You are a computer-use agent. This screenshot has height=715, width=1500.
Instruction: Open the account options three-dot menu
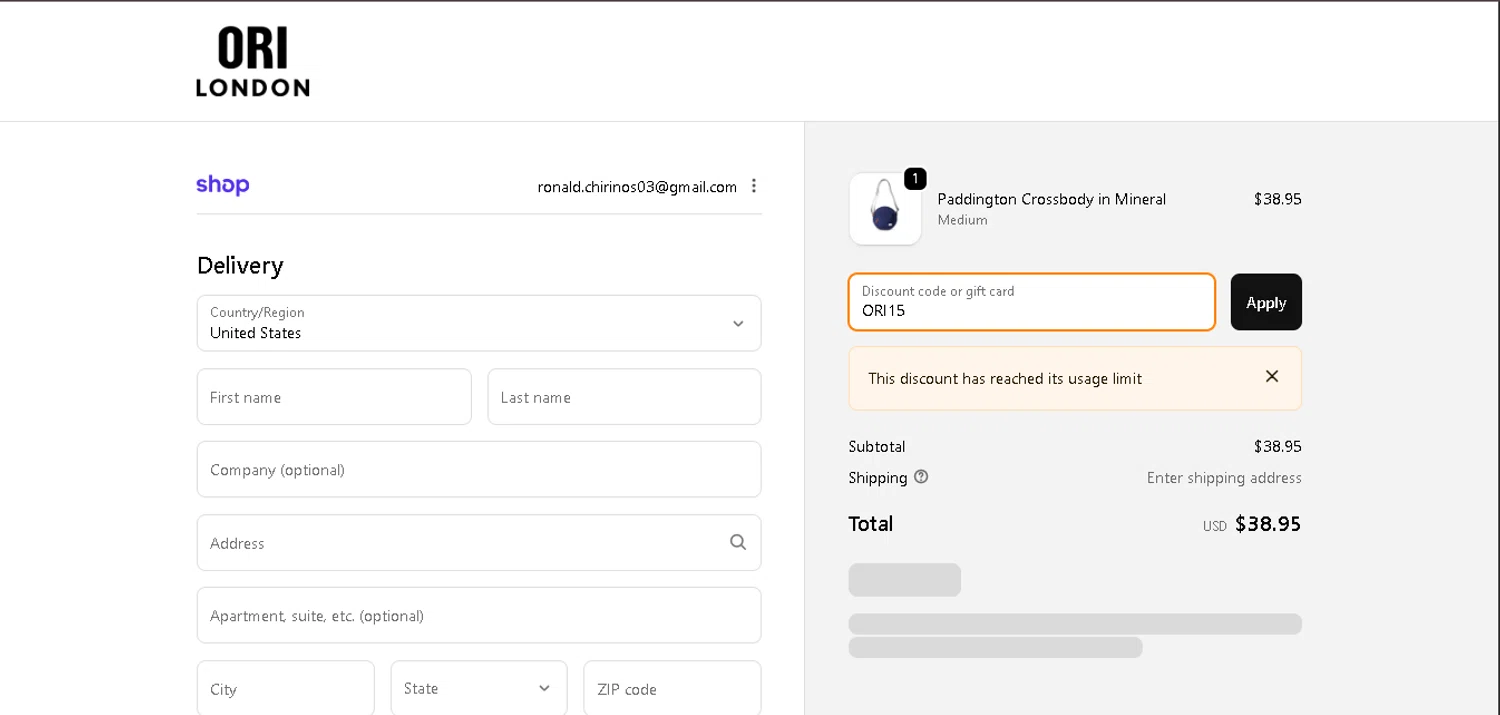point(754,186)
